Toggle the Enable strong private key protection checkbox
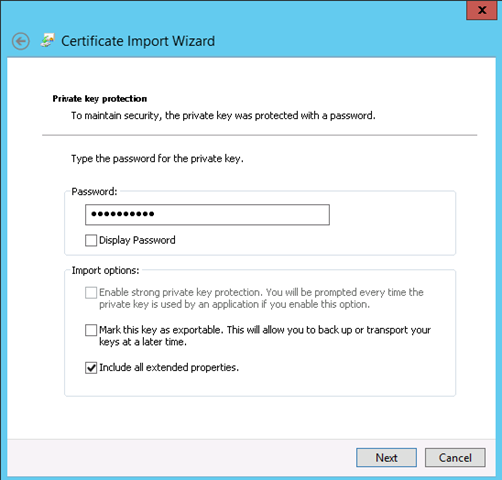 tap(91, 293)
